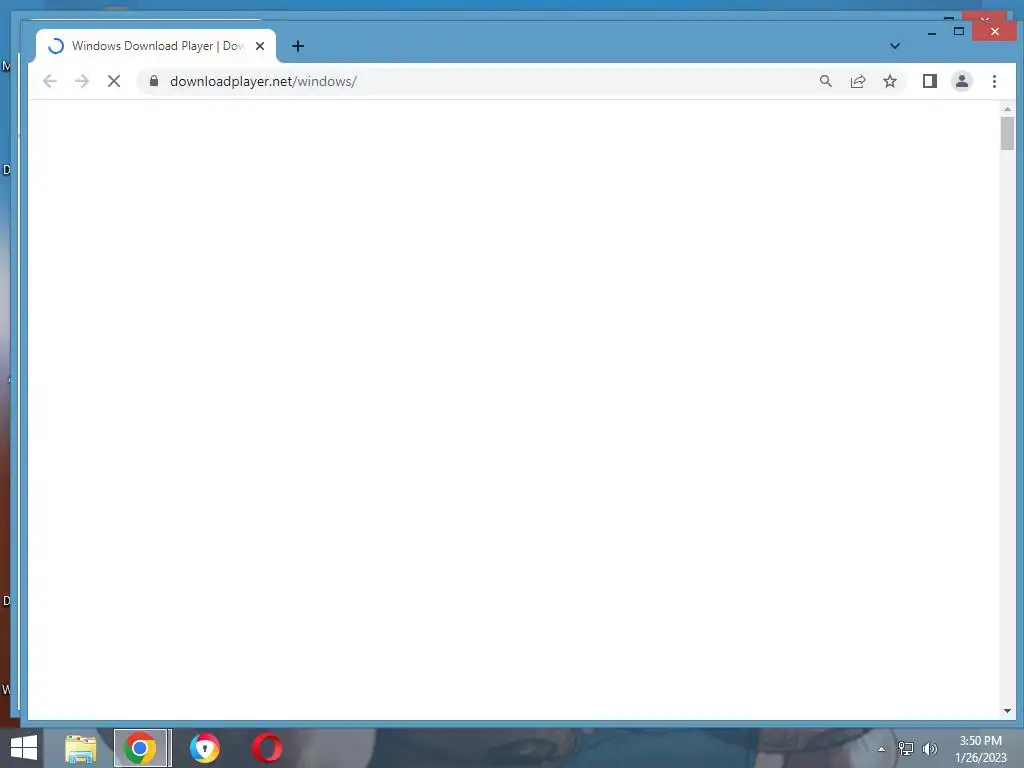Launch Avast Secure Browser from the taskbar
This screenshot has height=768, width=1024.
click(x=204, y=748)
